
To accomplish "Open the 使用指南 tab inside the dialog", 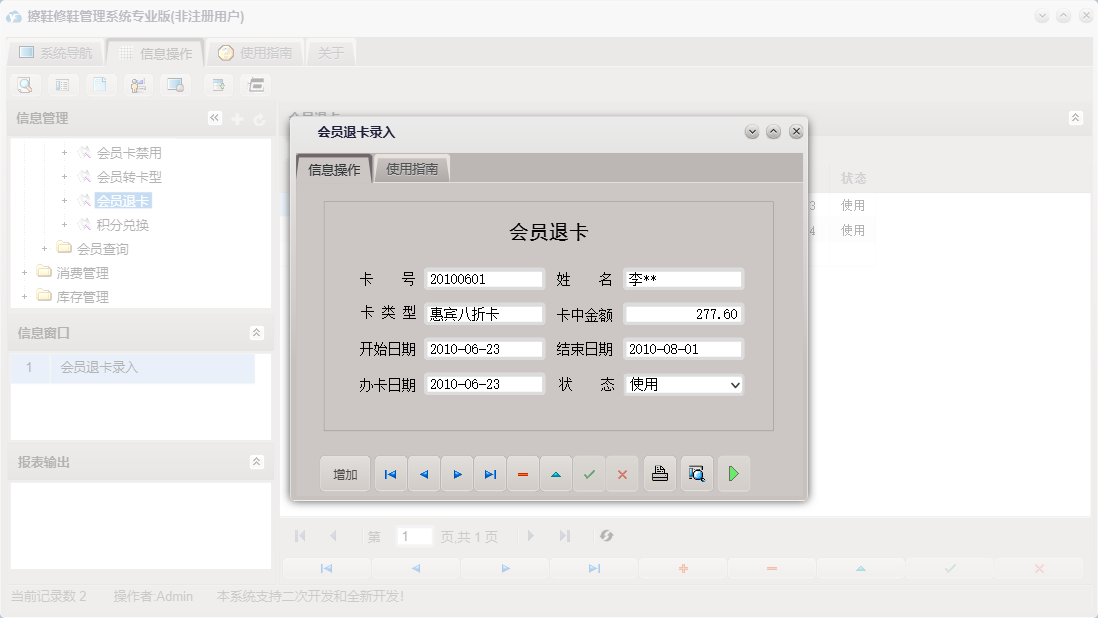I will point(411,168).
